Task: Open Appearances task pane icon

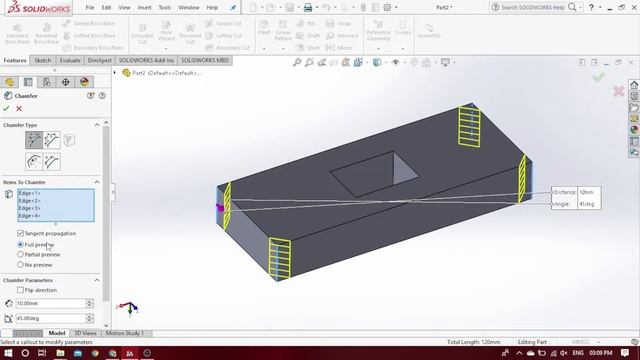Action: pyautogui.click(x=634, y=130)
